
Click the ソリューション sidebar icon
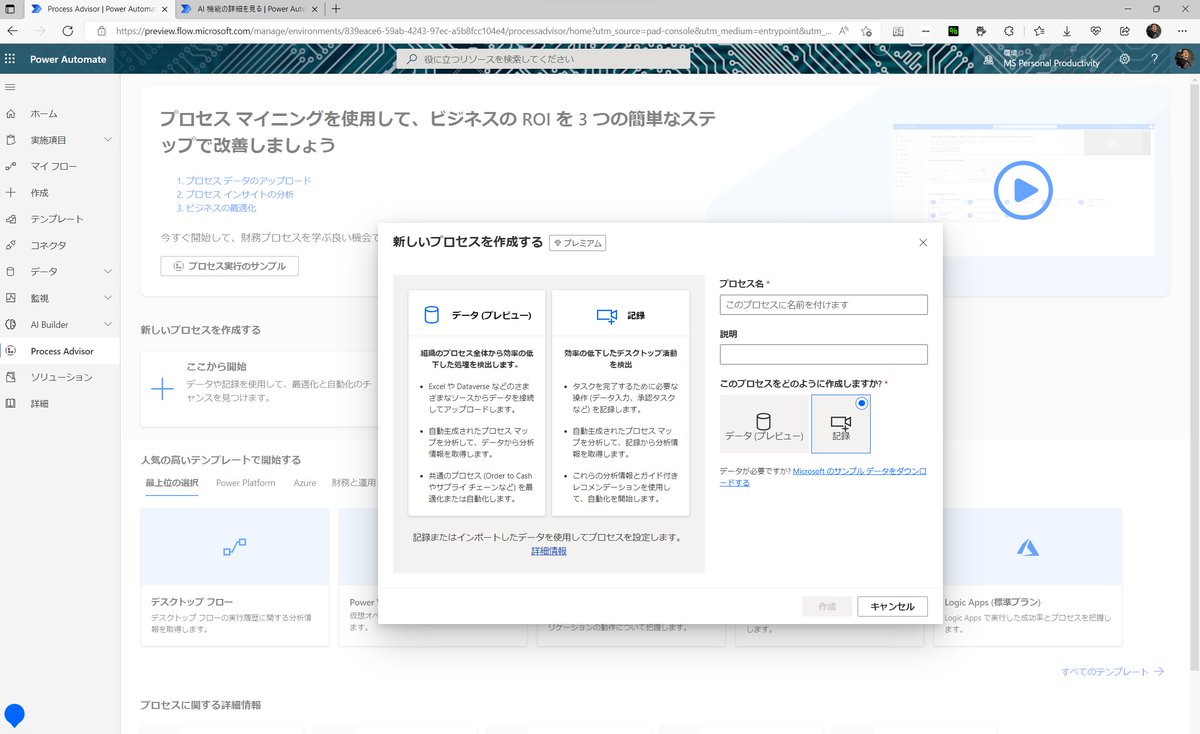click(x=11, y=377)
